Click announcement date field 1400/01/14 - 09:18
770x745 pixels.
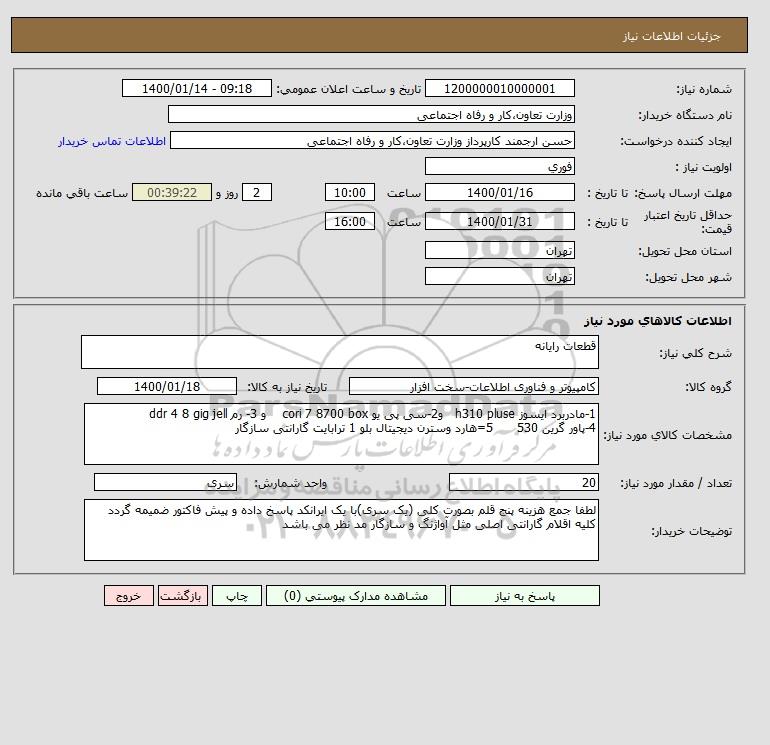pos(196,88)
